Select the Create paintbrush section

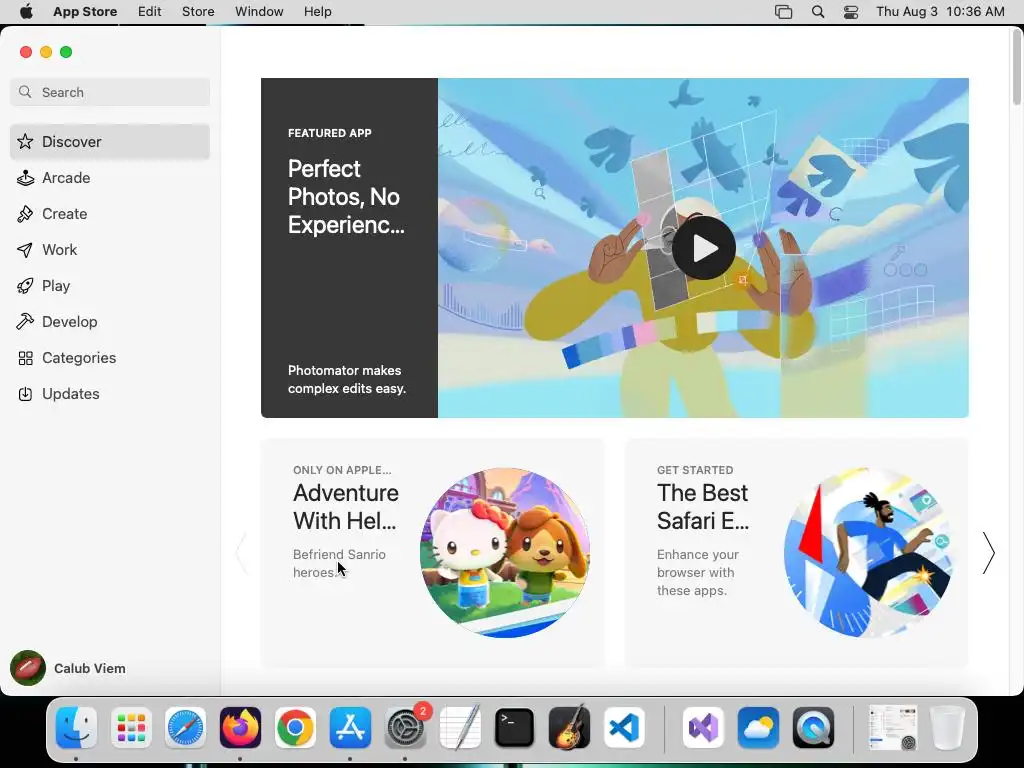(110, 214)
